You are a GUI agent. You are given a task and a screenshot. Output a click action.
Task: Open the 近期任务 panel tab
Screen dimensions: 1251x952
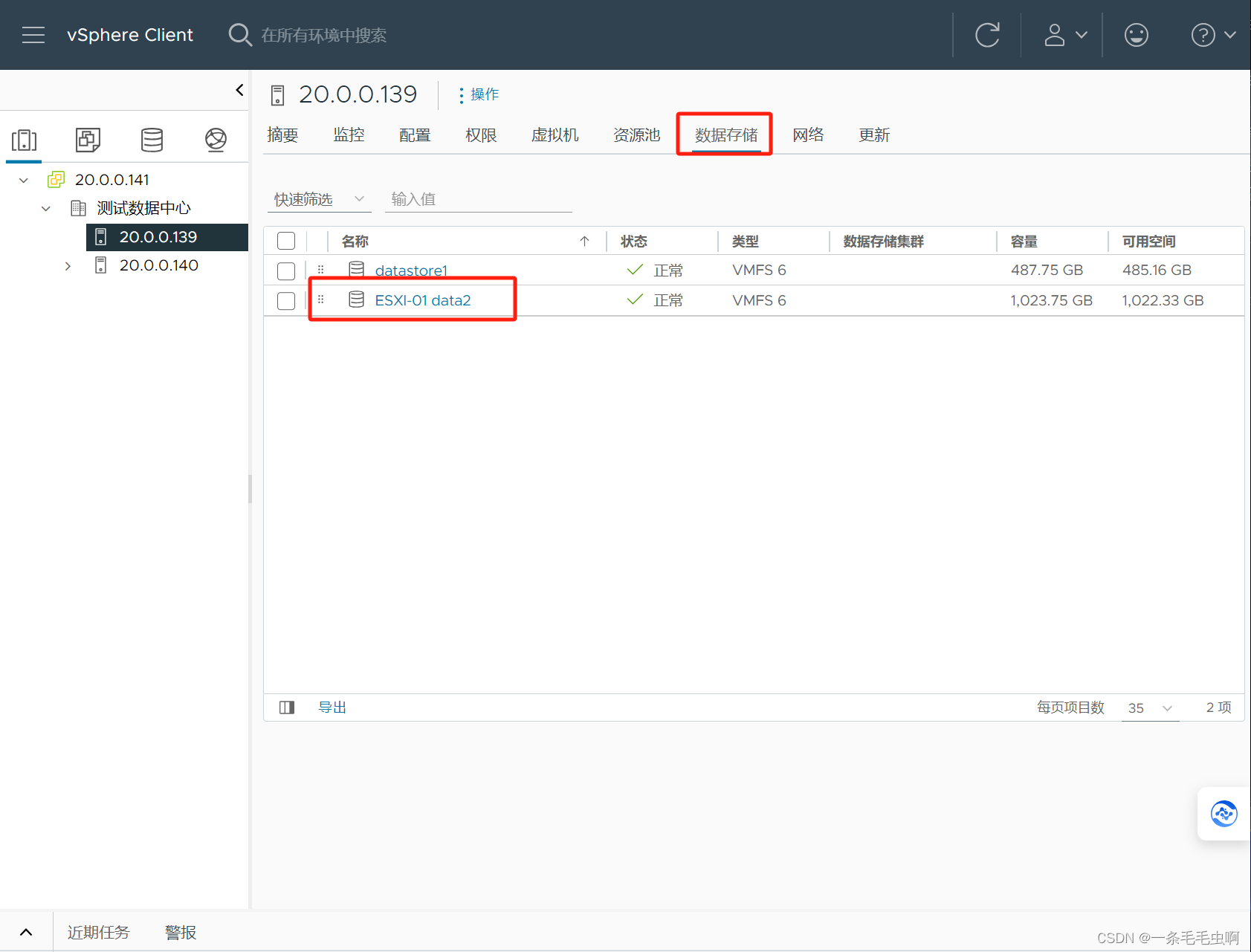[x=98, y=932]
